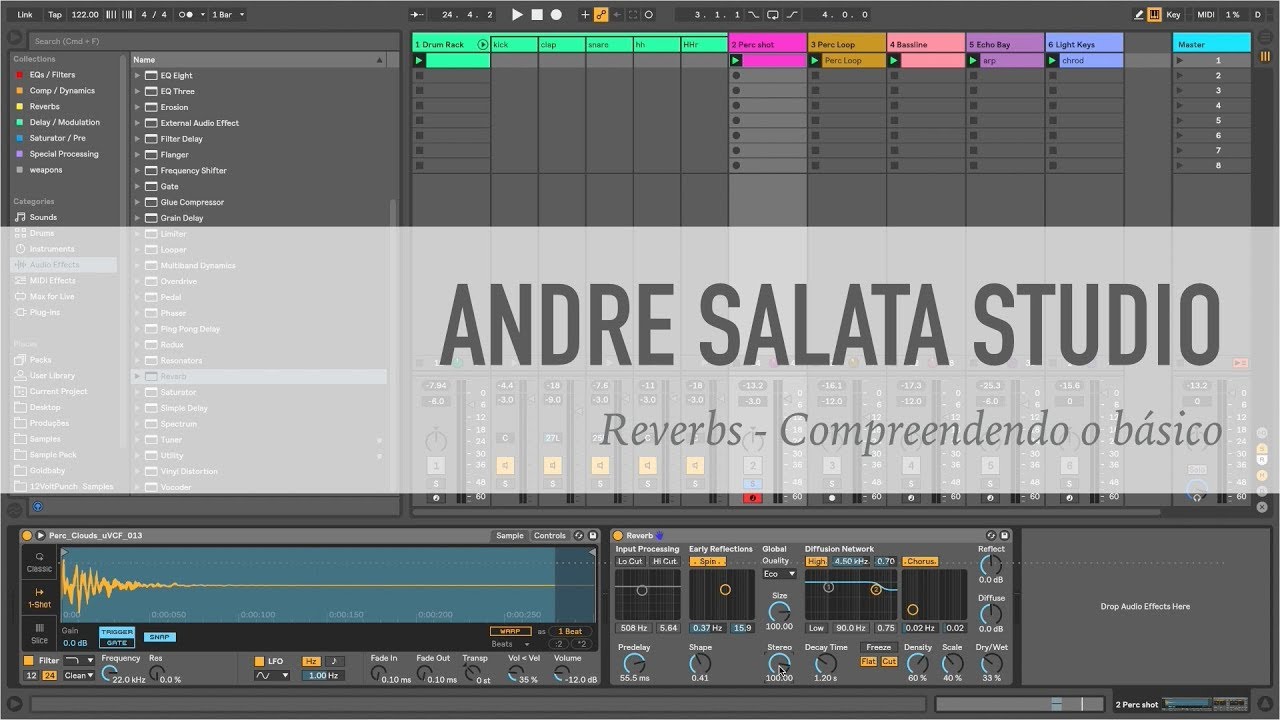Click the *2 double tempo button

point(582,644)
